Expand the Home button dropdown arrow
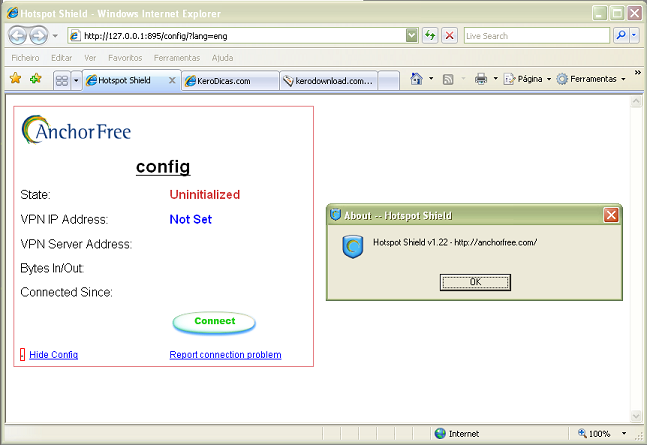The image size is (647, 445). [431, 78]
